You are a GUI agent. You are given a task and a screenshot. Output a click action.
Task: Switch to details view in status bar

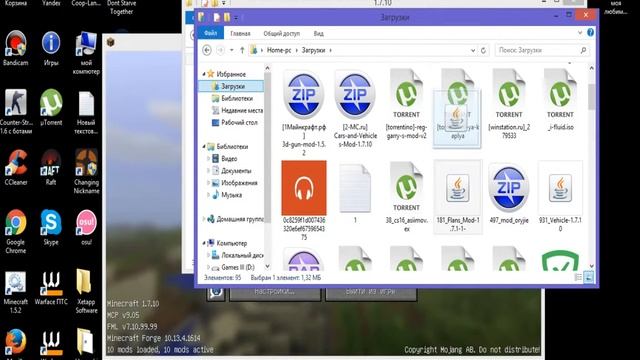(x=578, y=278)
